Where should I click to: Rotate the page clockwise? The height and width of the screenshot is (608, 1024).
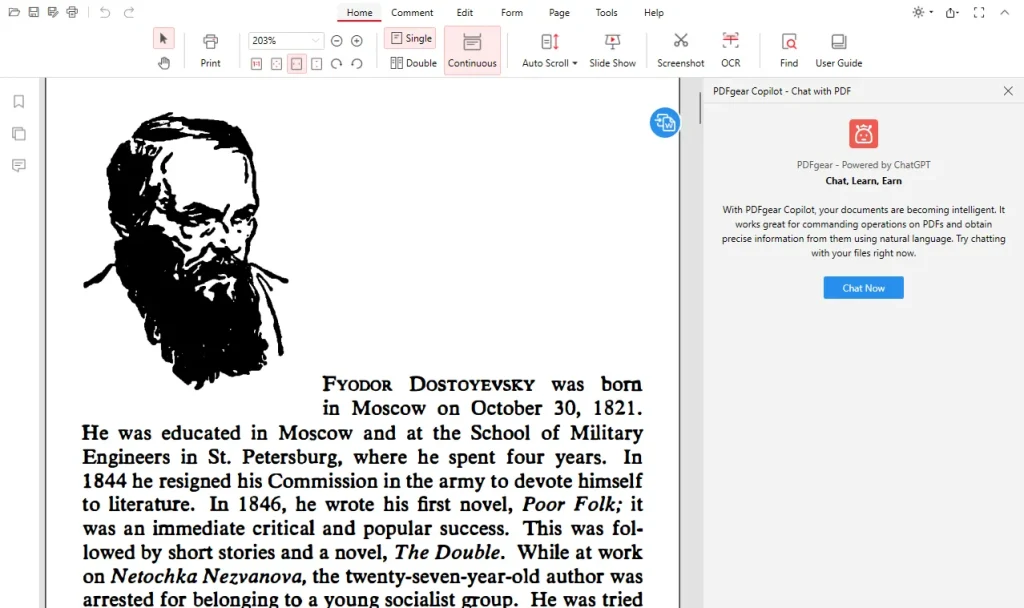(336, 64)
